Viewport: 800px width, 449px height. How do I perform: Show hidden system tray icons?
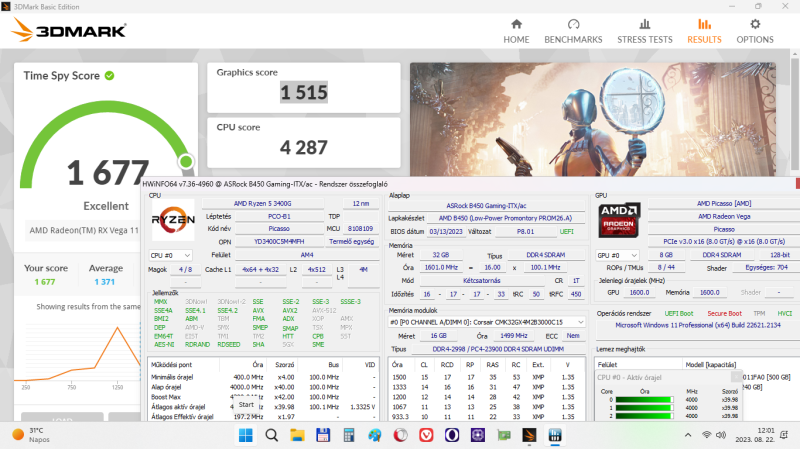(x=688, y=435)
